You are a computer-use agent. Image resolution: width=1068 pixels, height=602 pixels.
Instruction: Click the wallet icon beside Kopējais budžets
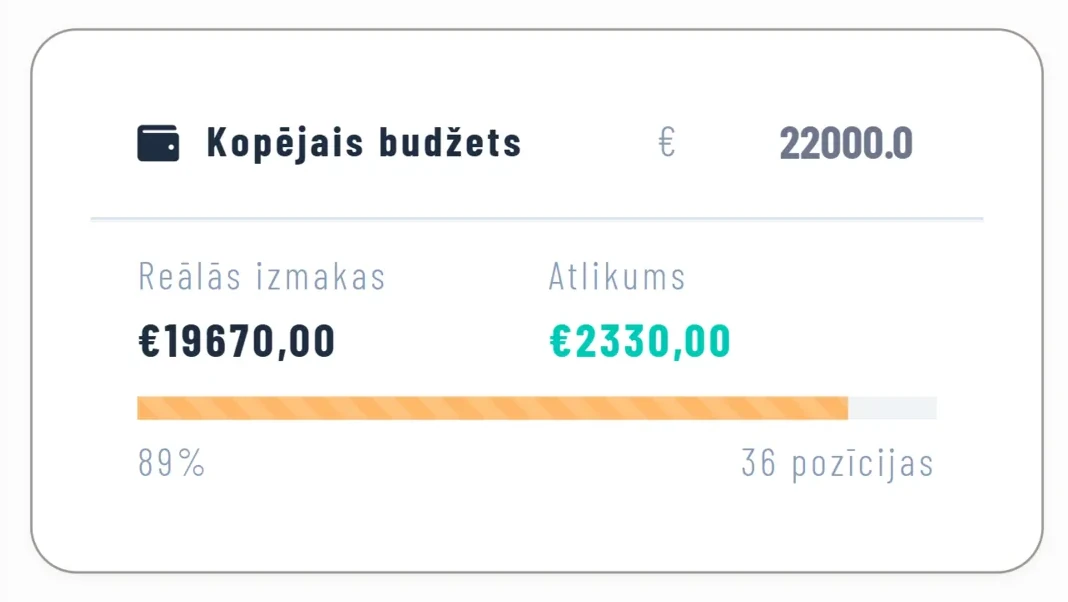pos(157,141)
